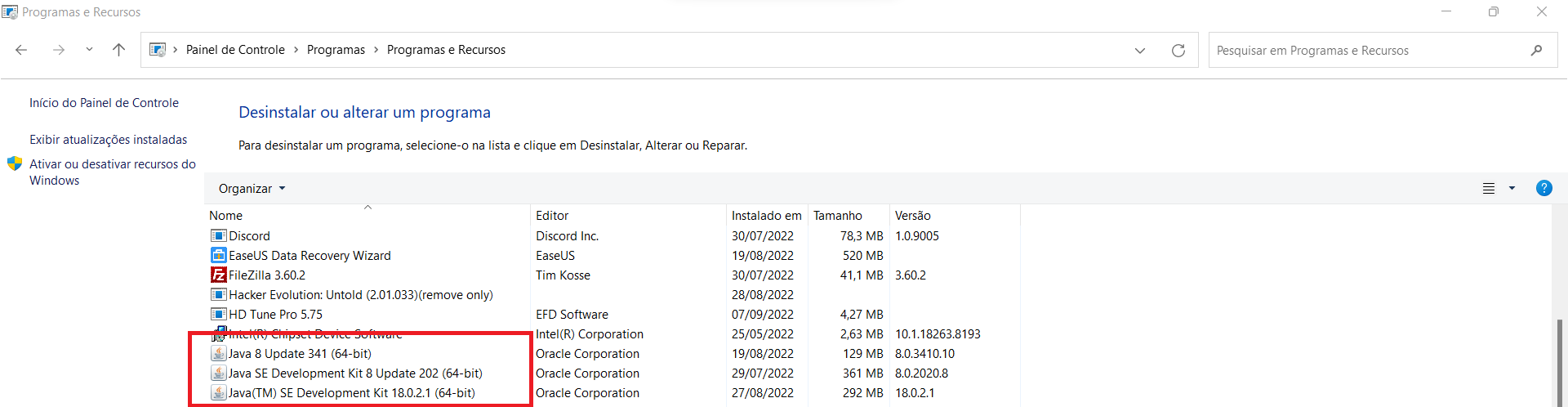1568x407 pixels.
Task: Select Java(TM) SE Development Kit 18.0.2.1
Action: [x=352, y=393]
